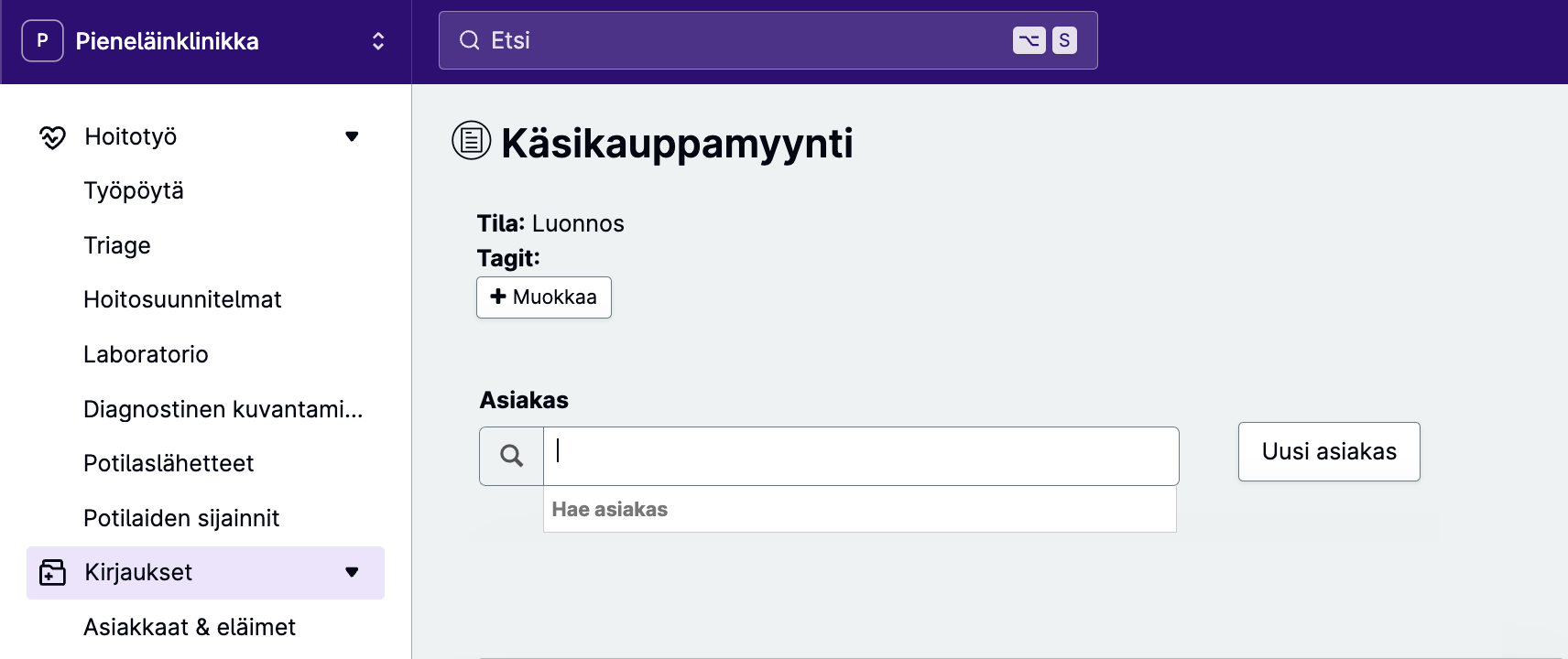Screen dimensions: 1568x659
Task: Click the Käsikauppamyynti document icon
Action: 472,140
